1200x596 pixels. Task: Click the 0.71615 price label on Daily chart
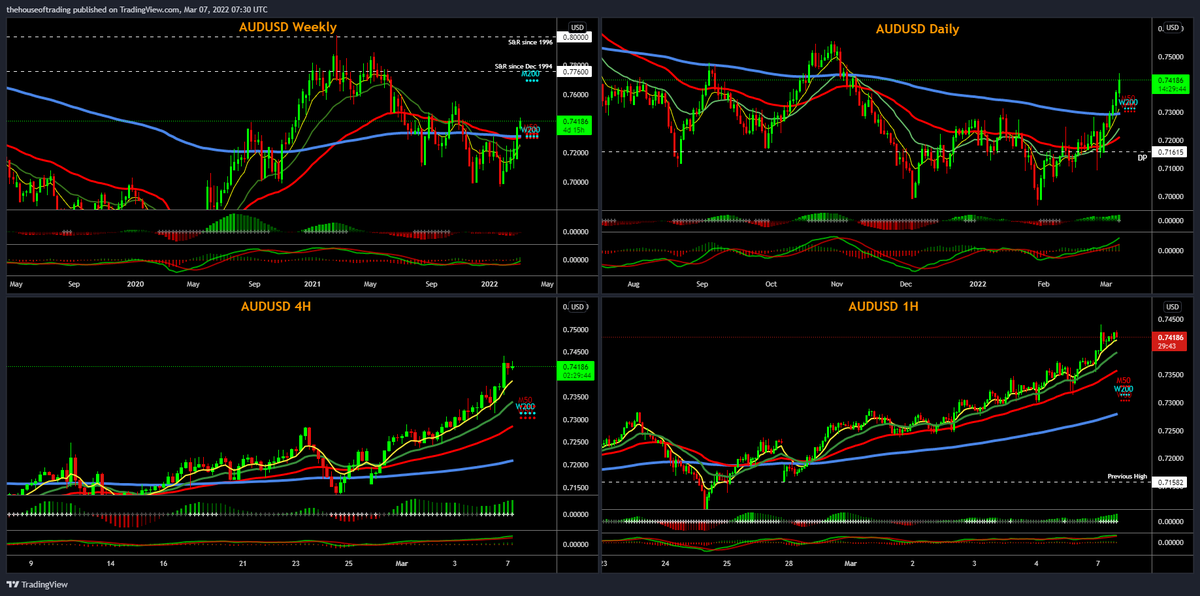coord(1170,152)
